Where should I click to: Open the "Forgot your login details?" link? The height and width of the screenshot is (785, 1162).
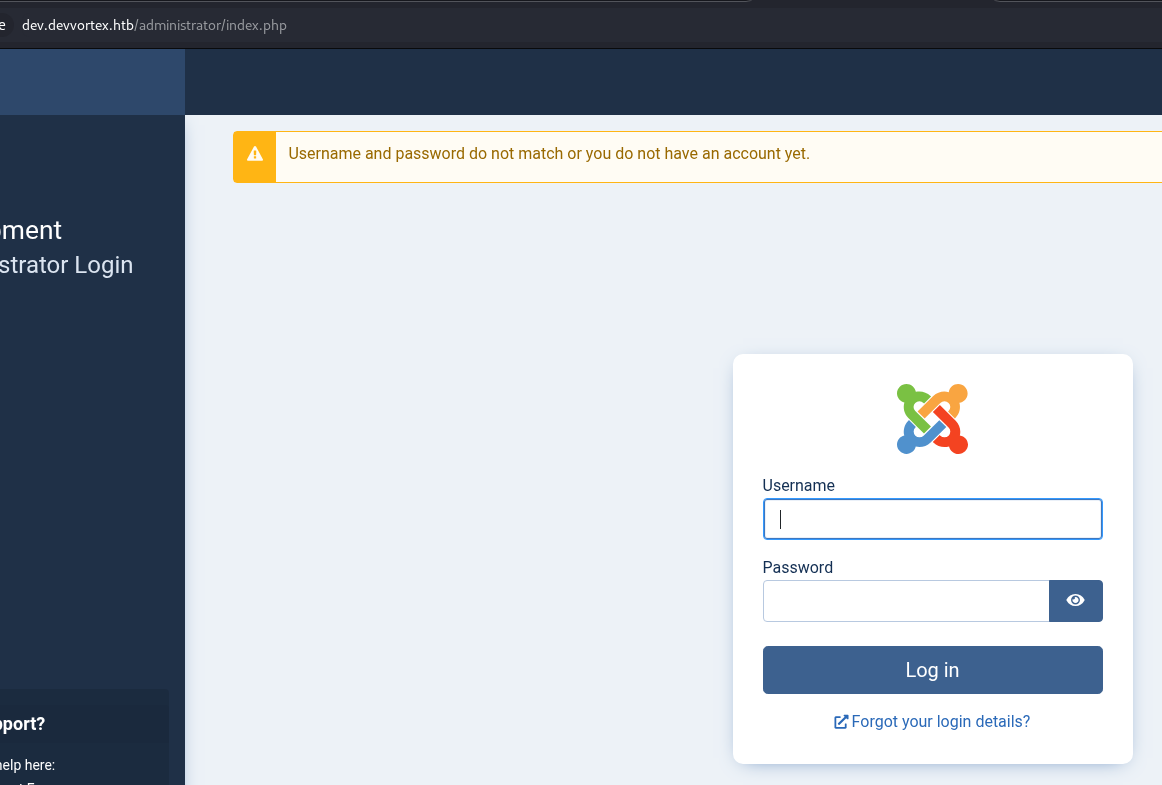coord(940,722)
